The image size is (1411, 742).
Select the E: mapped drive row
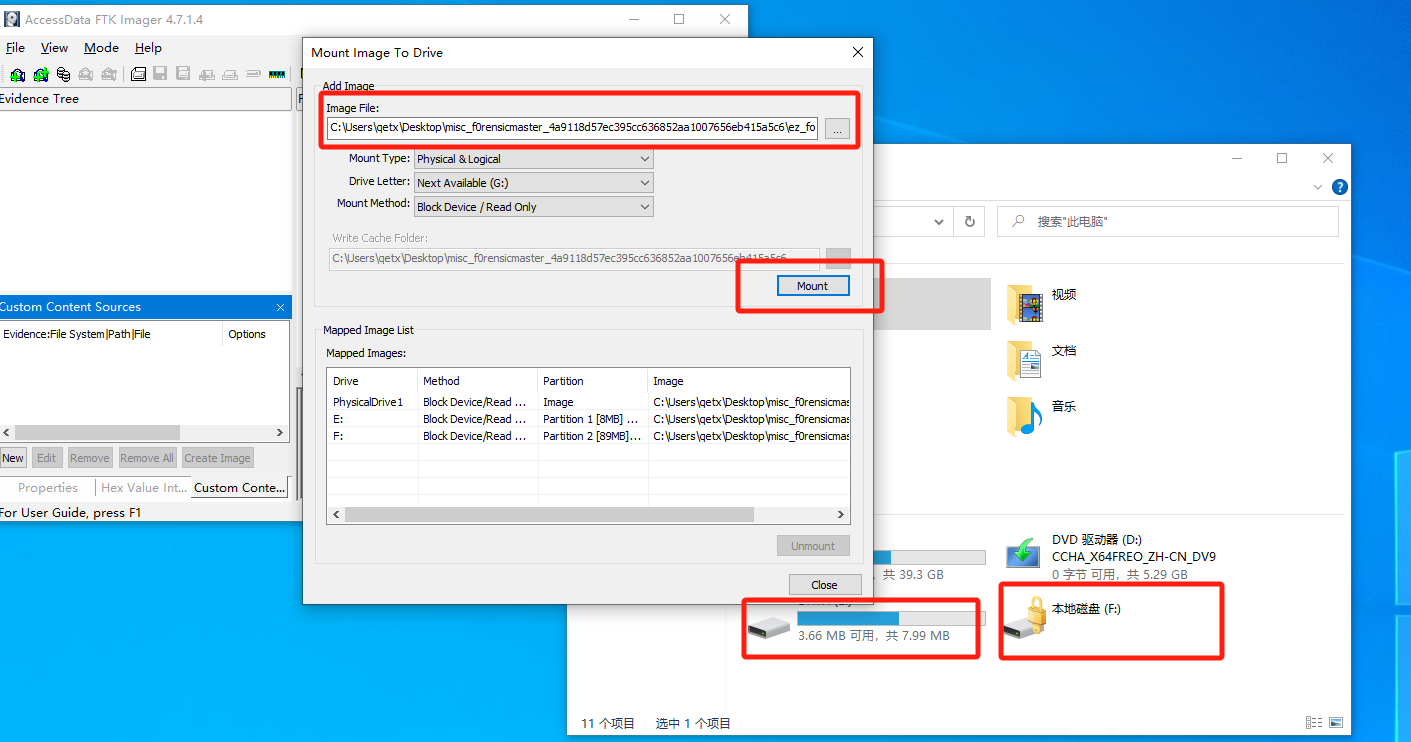click(588, 419)
